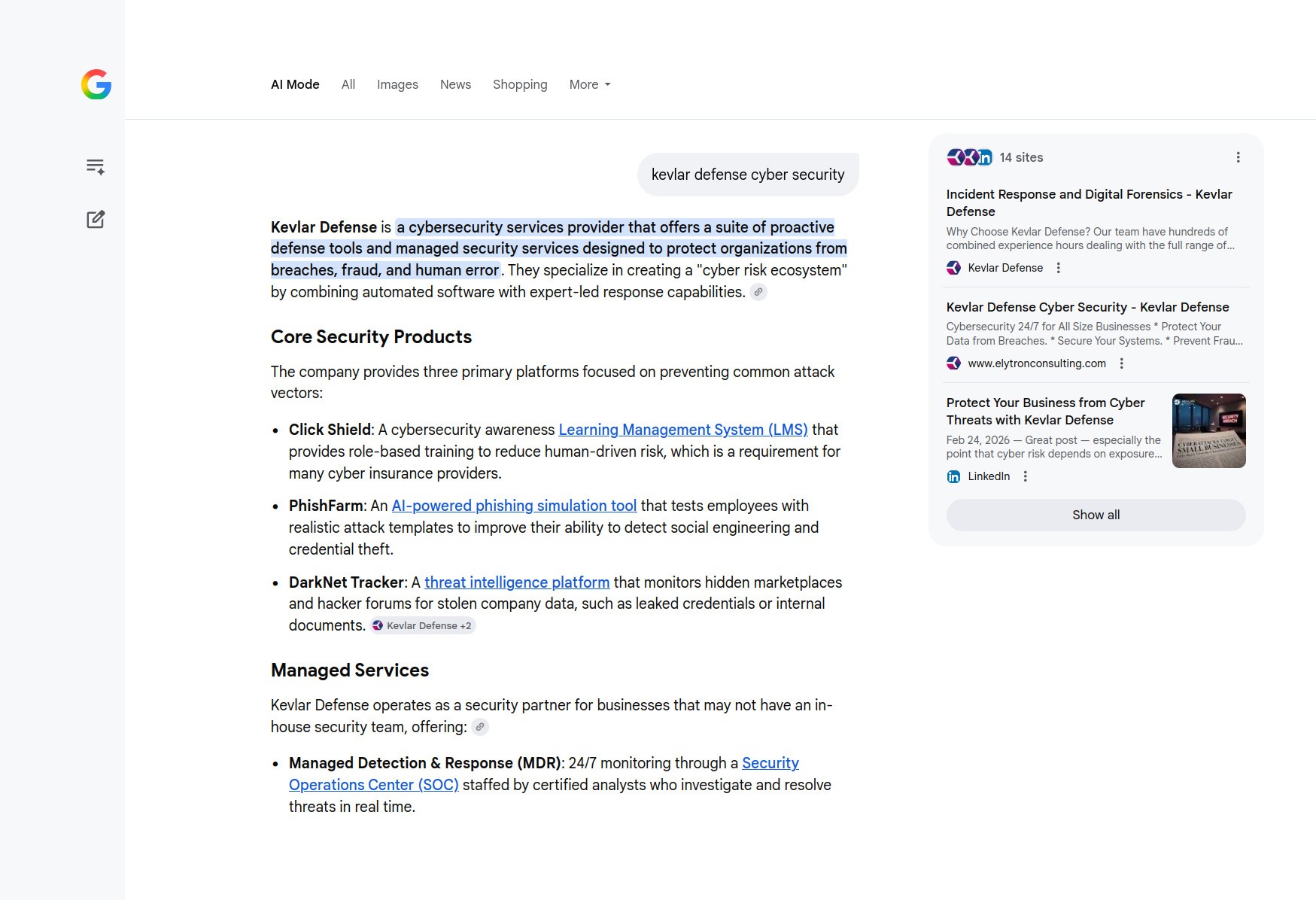Open the threat intelligence platform link

tap(517, 582)
